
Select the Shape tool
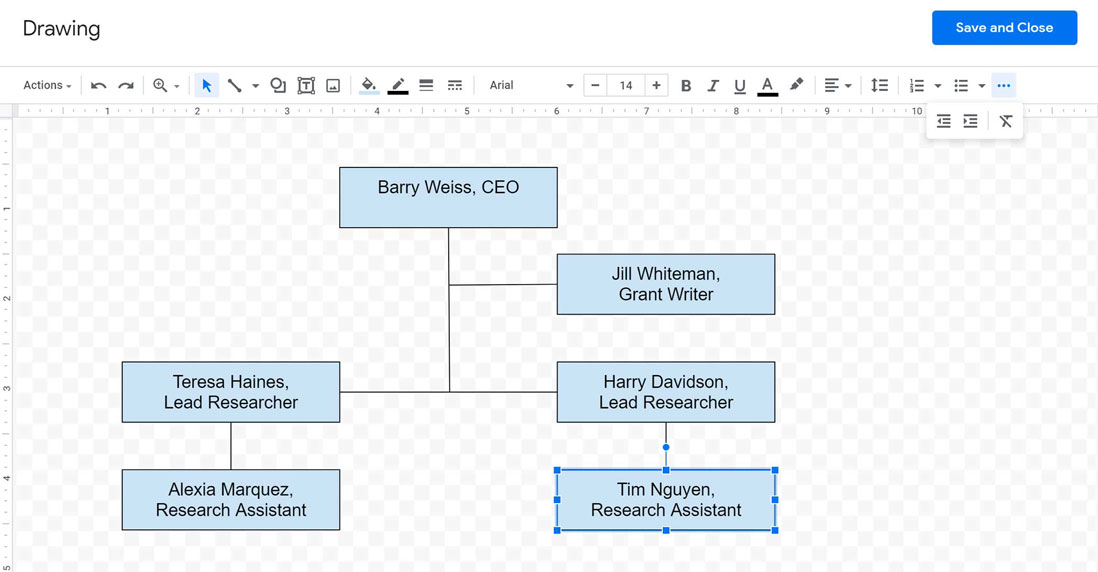pos(278,86)
